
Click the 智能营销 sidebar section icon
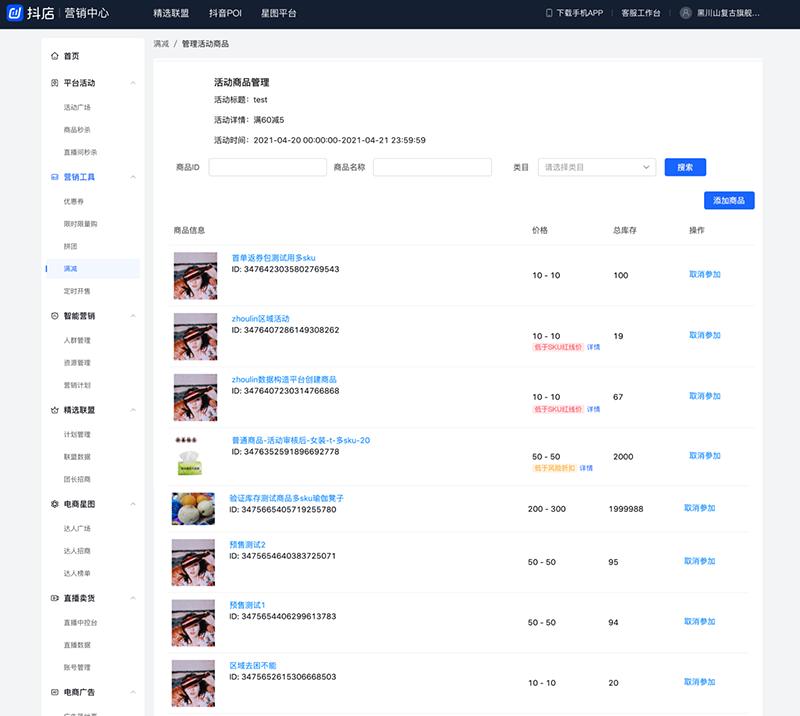54,316
